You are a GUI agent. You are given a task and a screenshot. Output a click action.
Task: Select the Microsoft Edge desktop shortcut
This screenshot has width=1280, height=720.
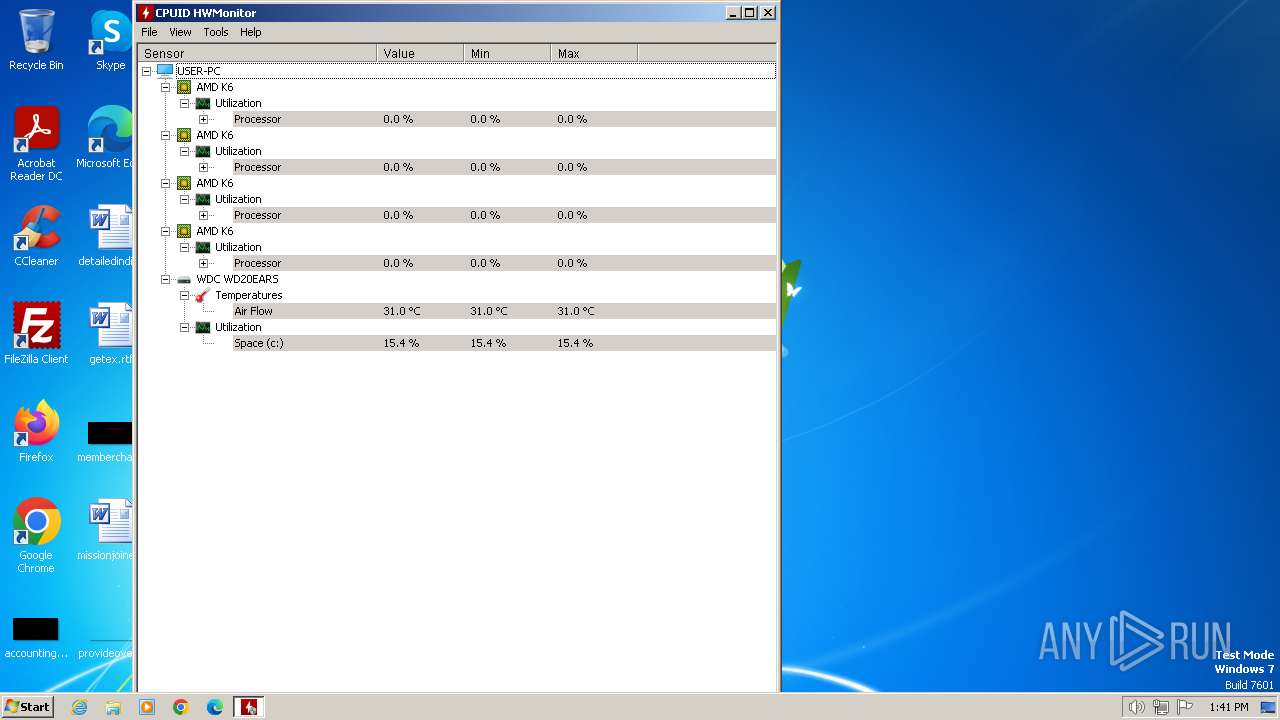click(x=106, y=138)
